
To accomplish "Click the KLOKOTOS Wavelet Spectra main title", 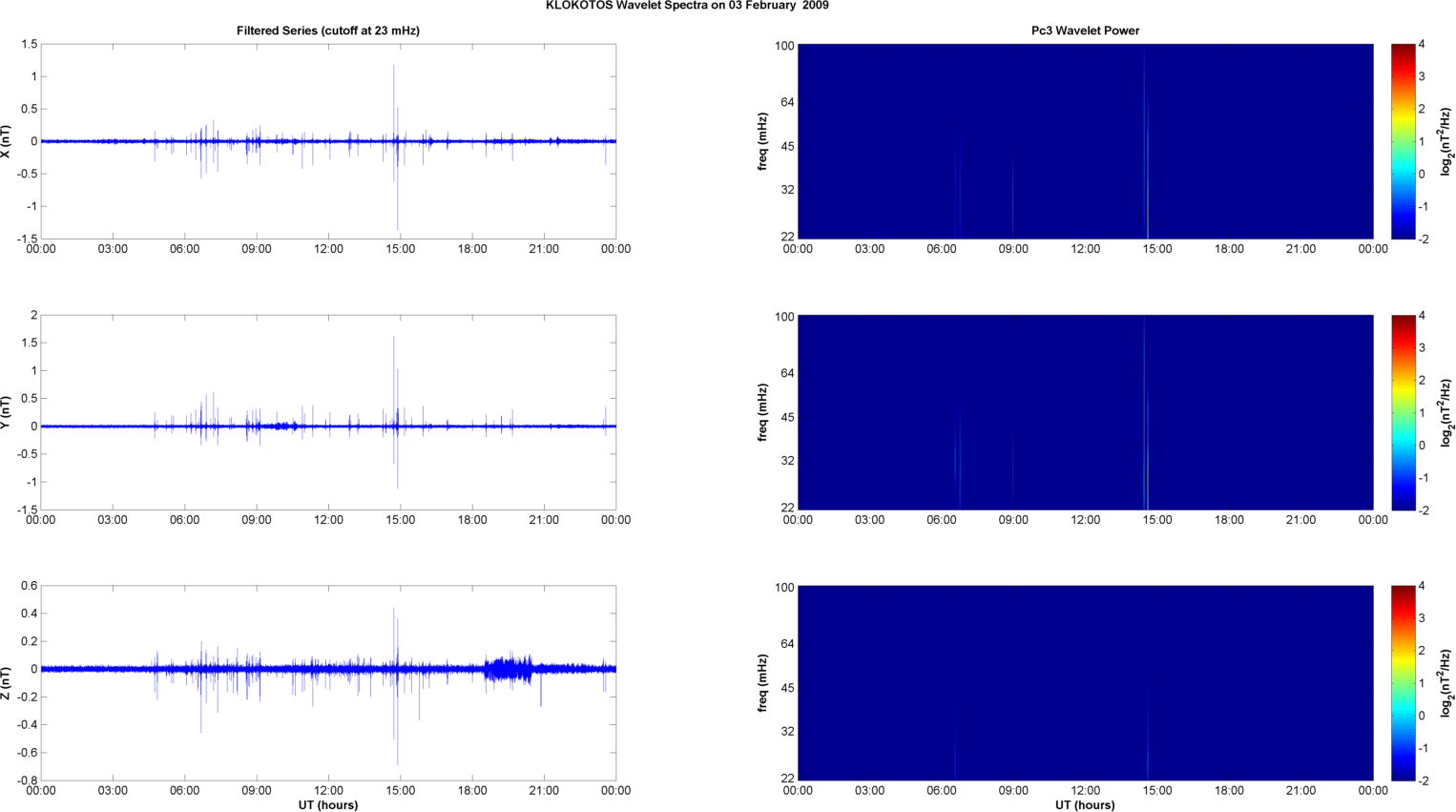I will tap(686, 6).
